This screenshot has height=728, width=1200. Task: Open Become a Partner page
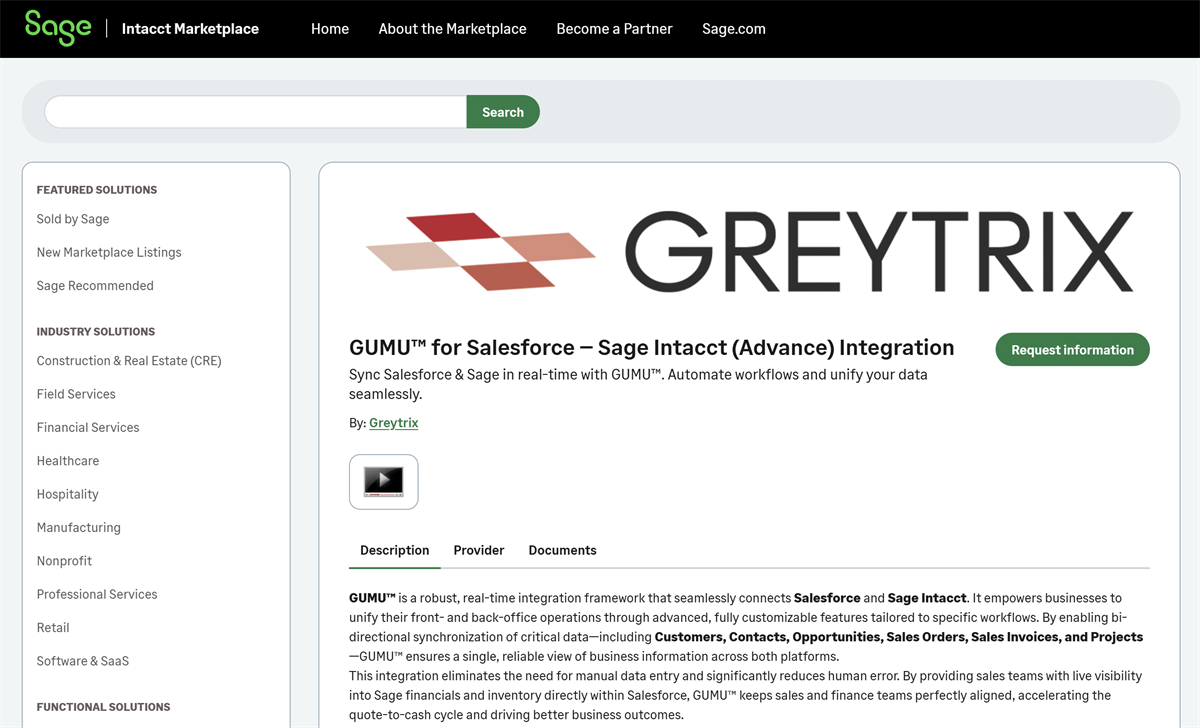pos(614,29)
